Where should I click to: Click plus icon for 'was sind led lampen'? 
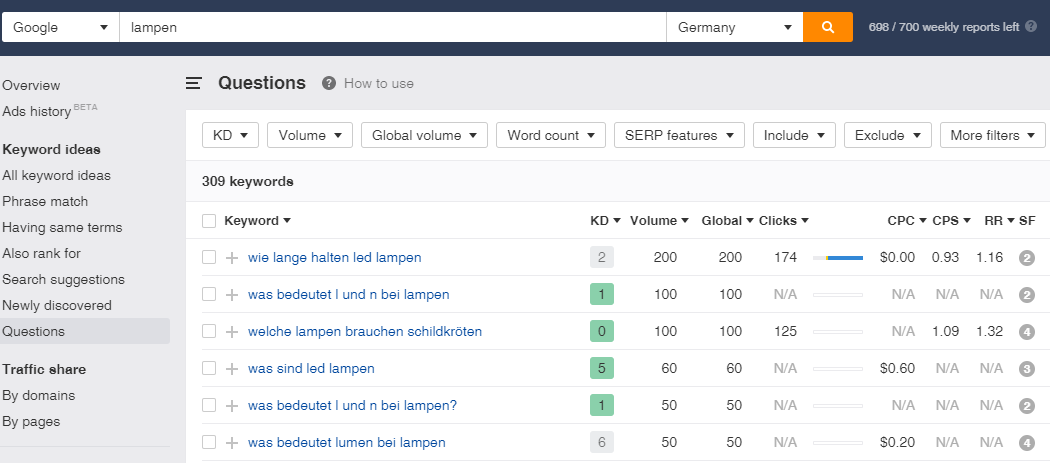[x=232, y=369]
